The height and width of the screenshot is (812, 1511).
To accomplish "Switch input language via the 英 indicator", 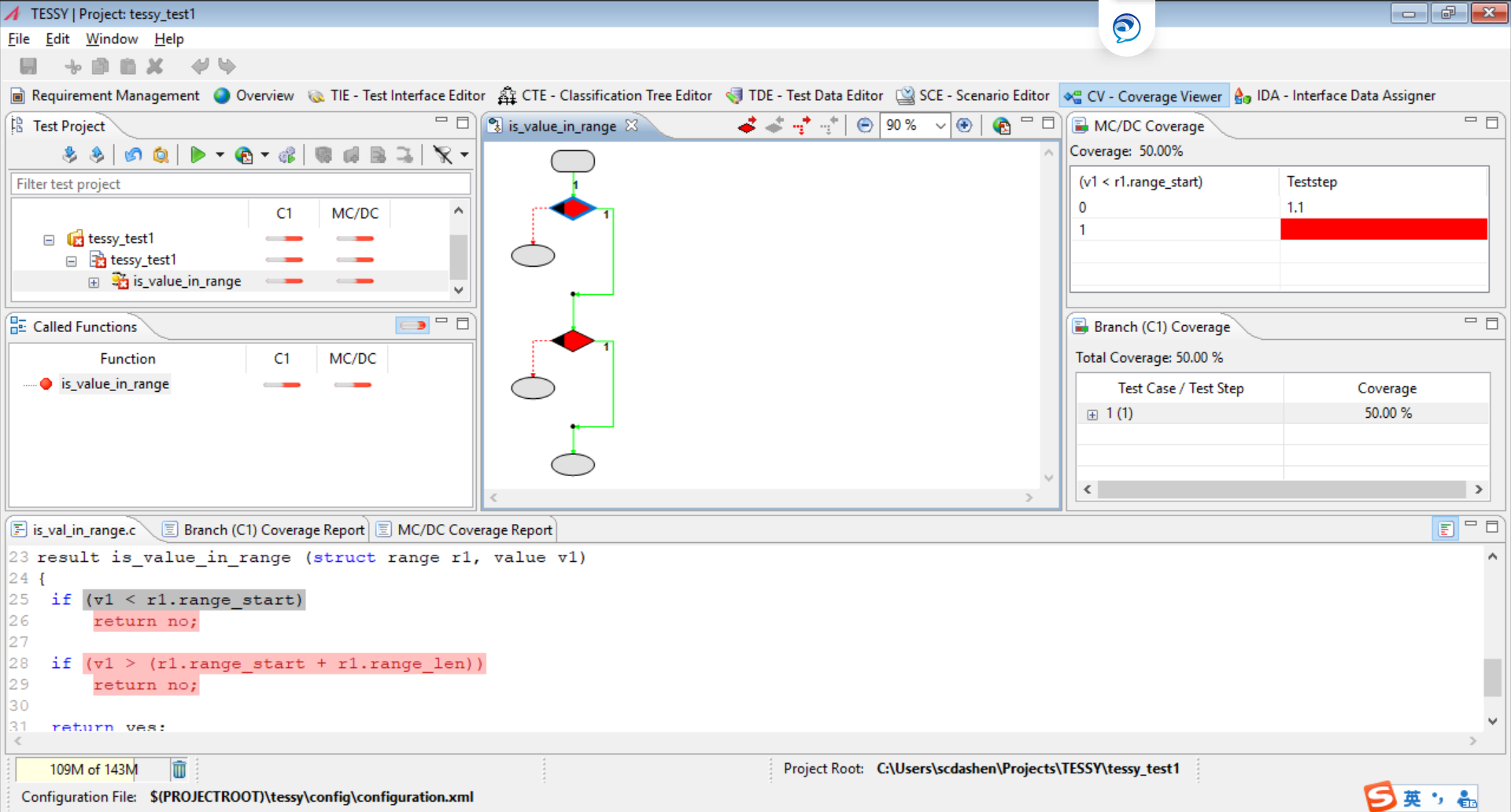I will point(1413,798).
